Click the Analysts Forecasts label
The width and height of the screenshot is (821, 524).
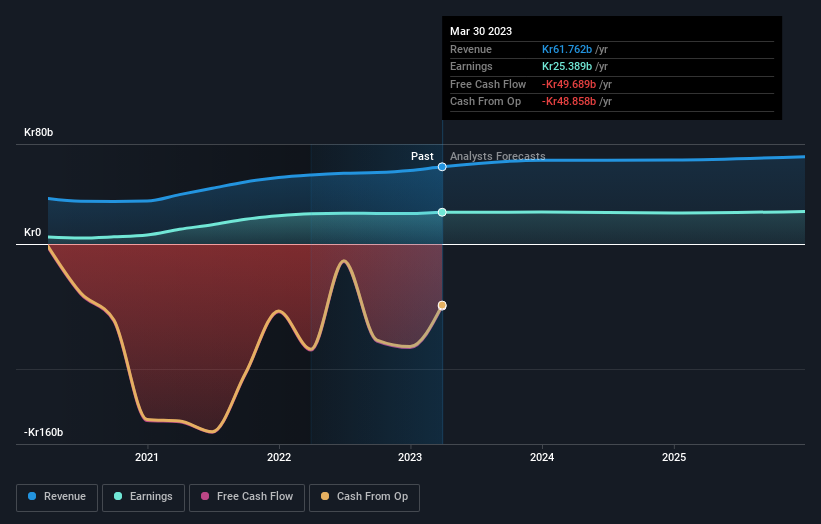[497, 156]
